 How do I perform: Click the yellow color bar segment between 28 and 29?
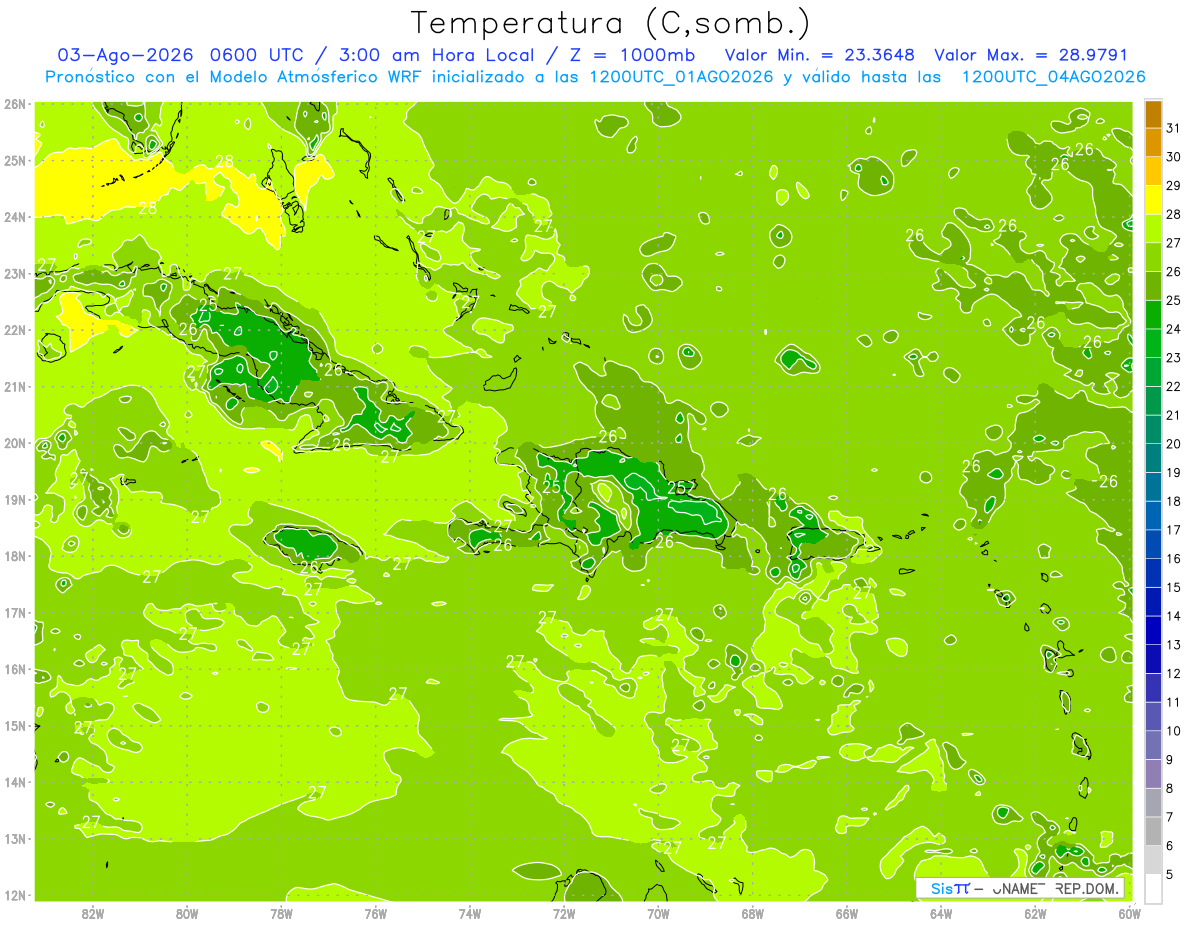click(1153, 200)
